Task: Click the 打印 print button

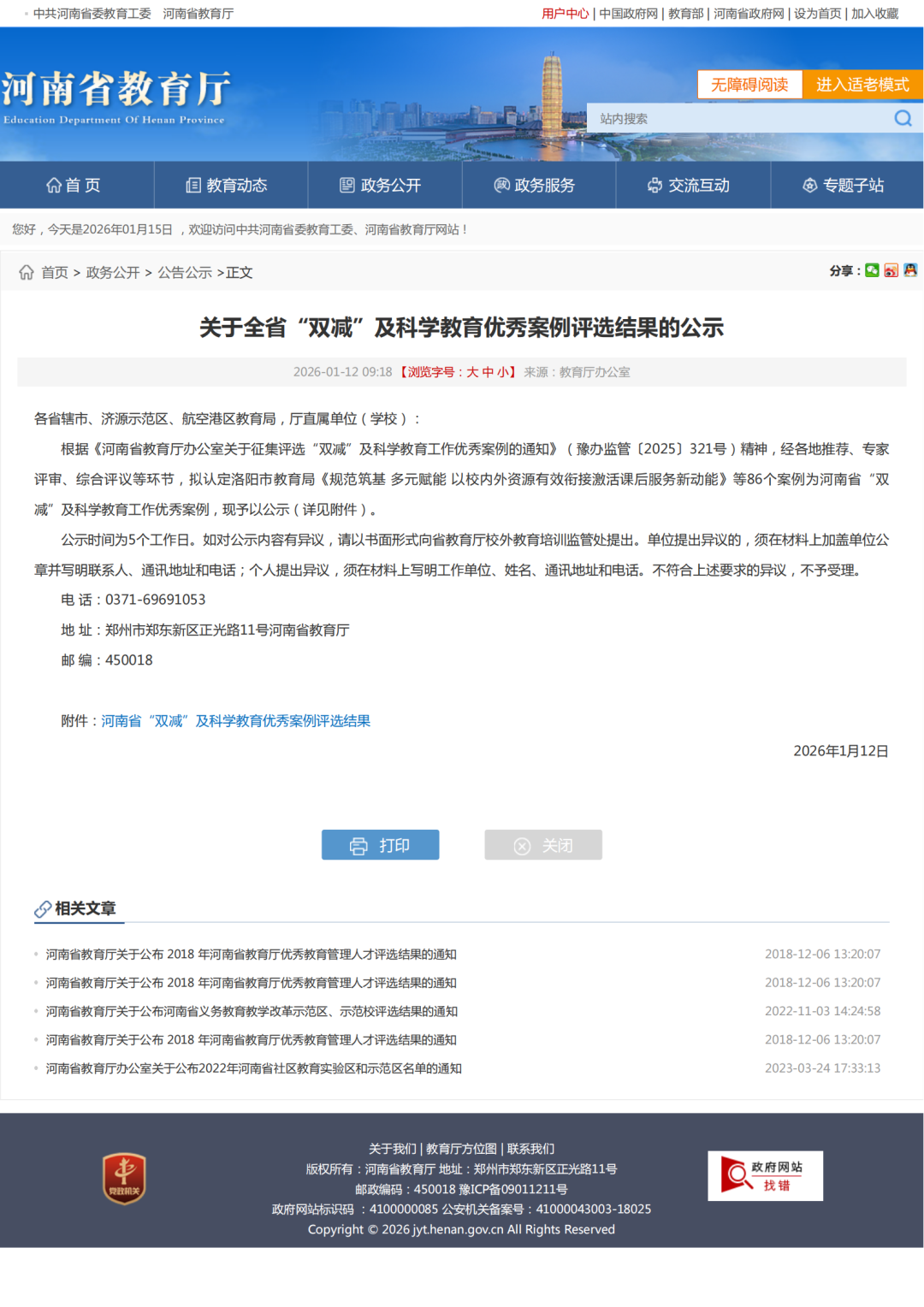Action: pos(380,845)
